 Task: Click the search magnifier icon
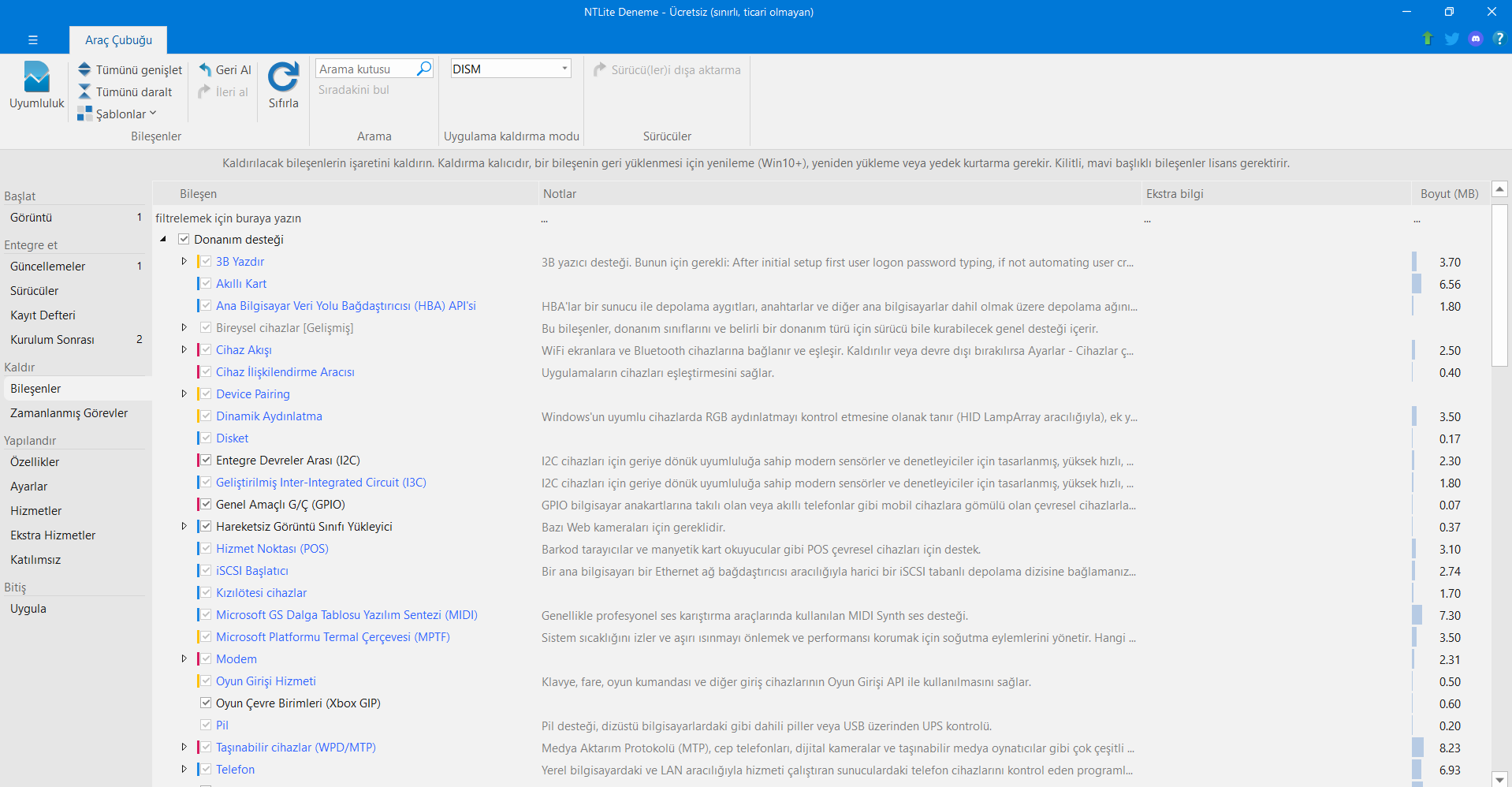424,69
